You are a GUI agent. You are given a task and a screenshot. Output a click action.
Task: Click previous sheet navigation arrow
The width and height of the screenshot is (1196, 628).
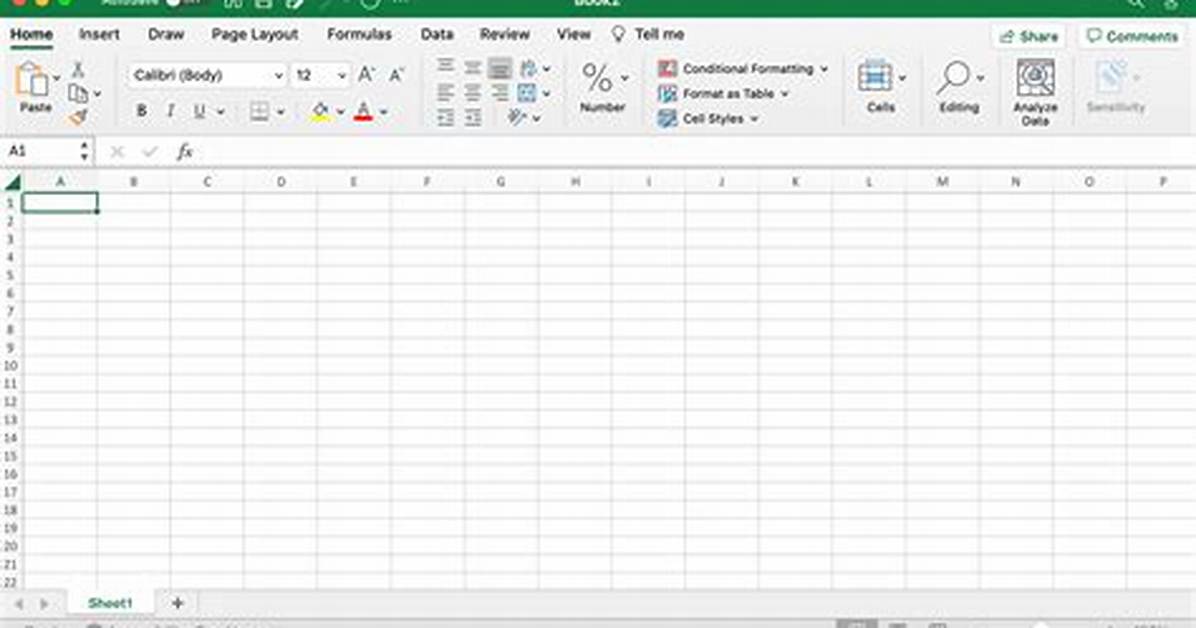point(18,604)
